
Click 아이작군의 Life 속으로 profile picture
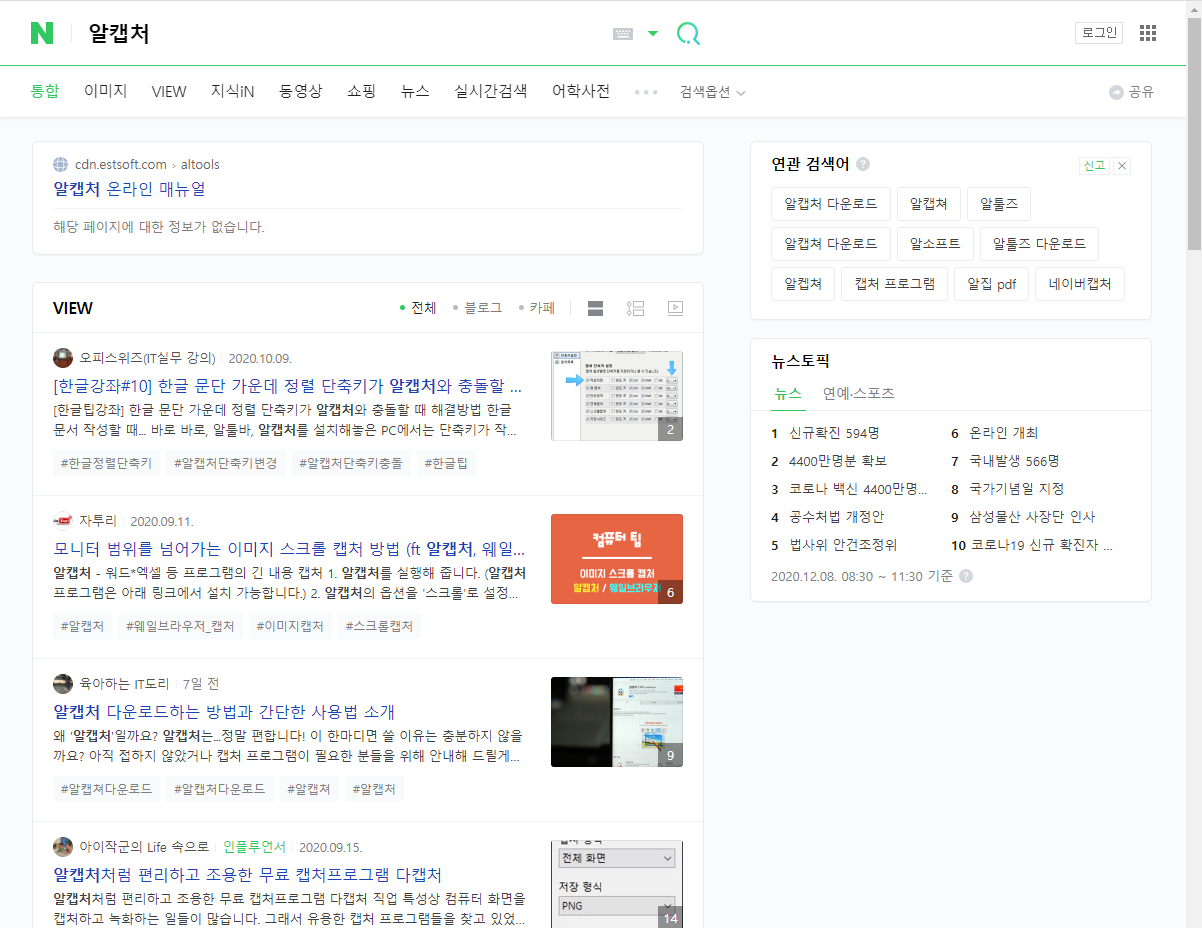coord(63,847)
